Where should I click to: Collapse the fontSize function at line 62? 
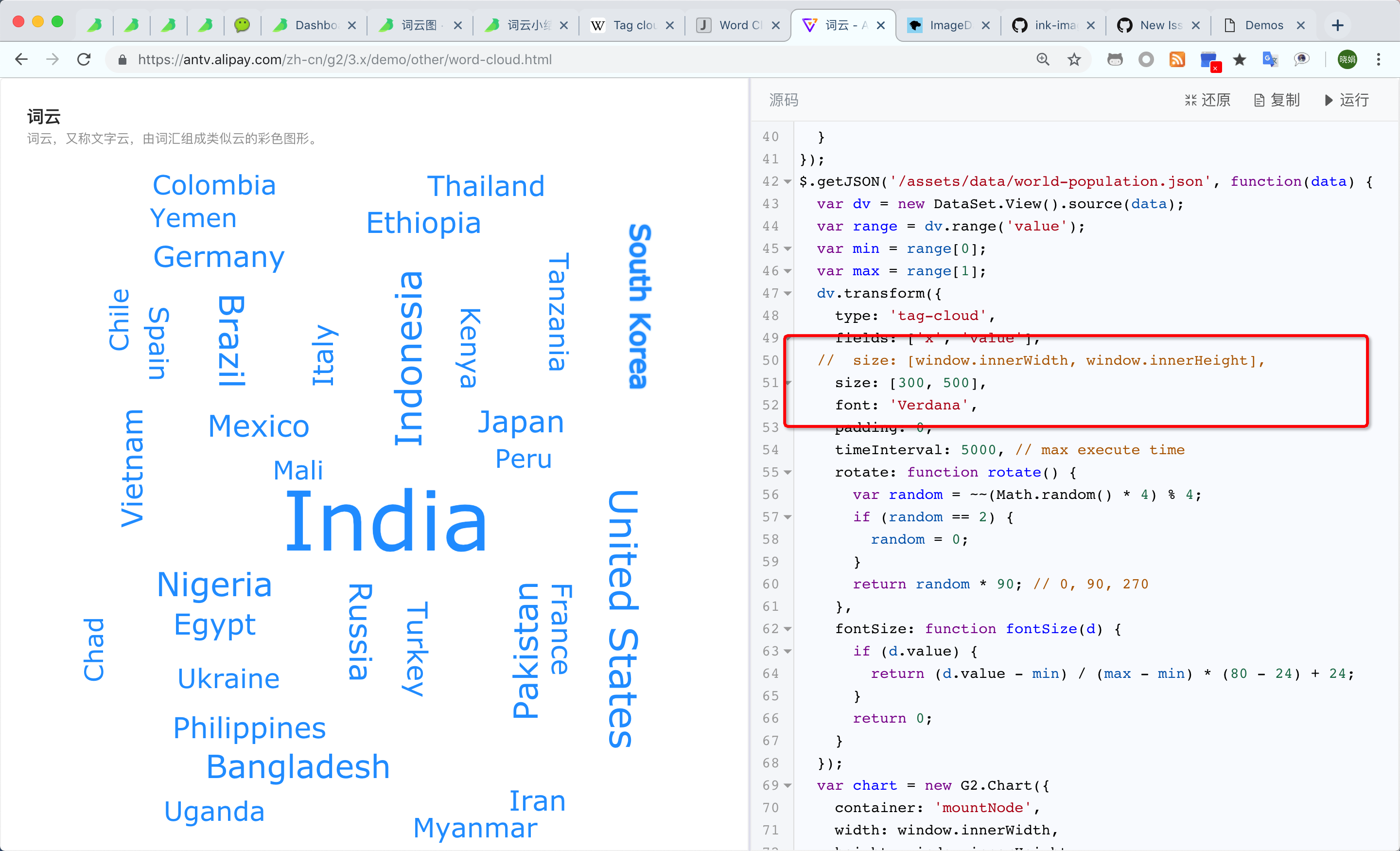coord(787,629)
